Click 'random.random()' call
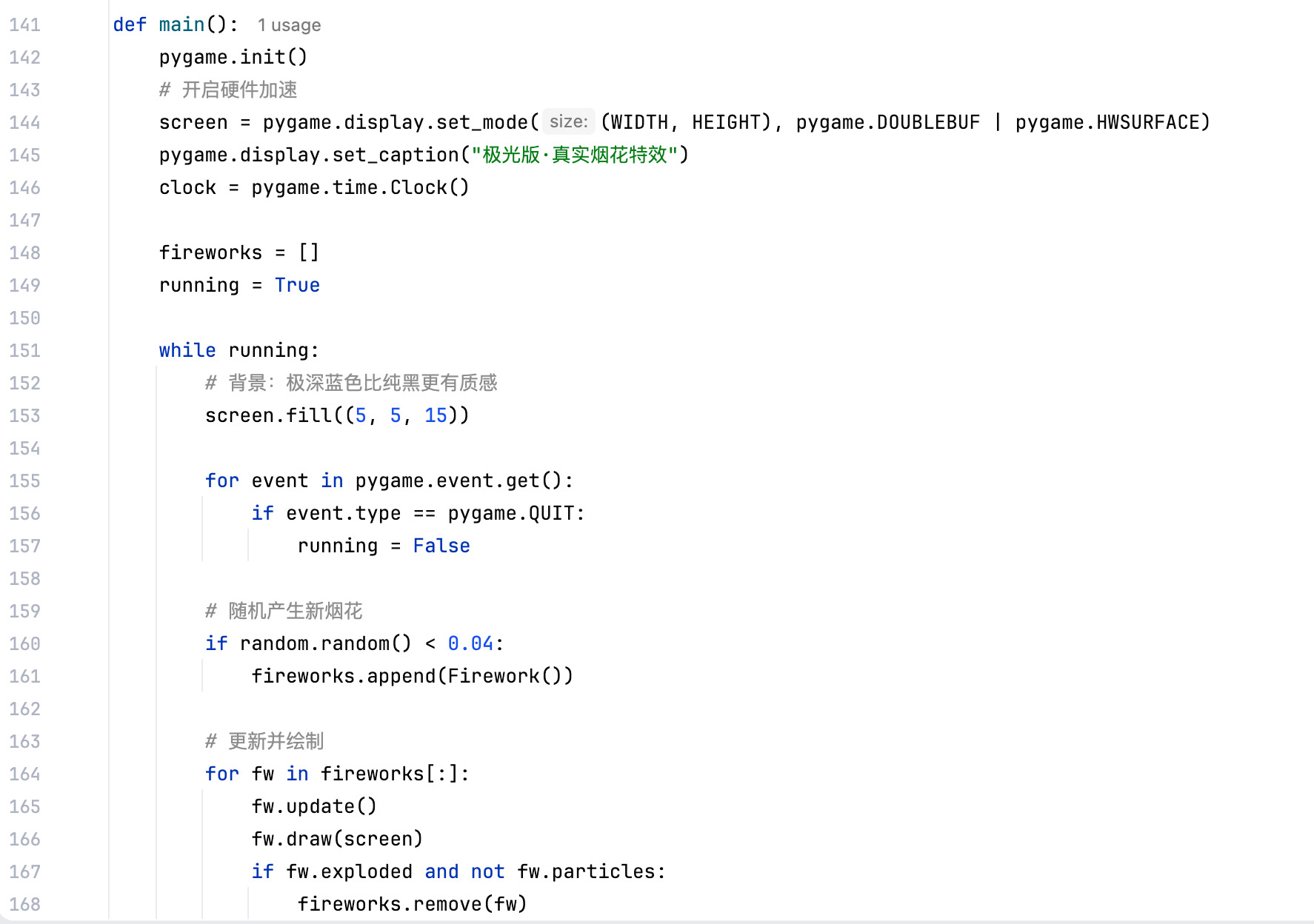 pyautogui.click(x=326, y=644)
